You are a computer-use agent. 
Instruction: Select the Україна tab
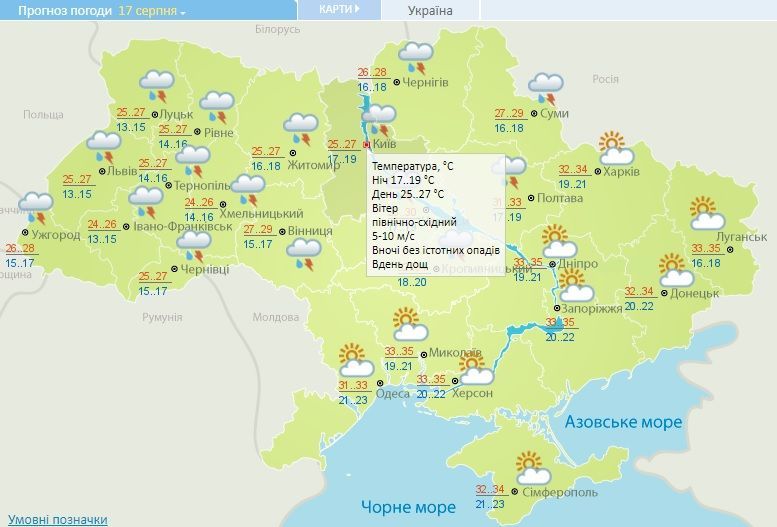(x=430, y=10)
